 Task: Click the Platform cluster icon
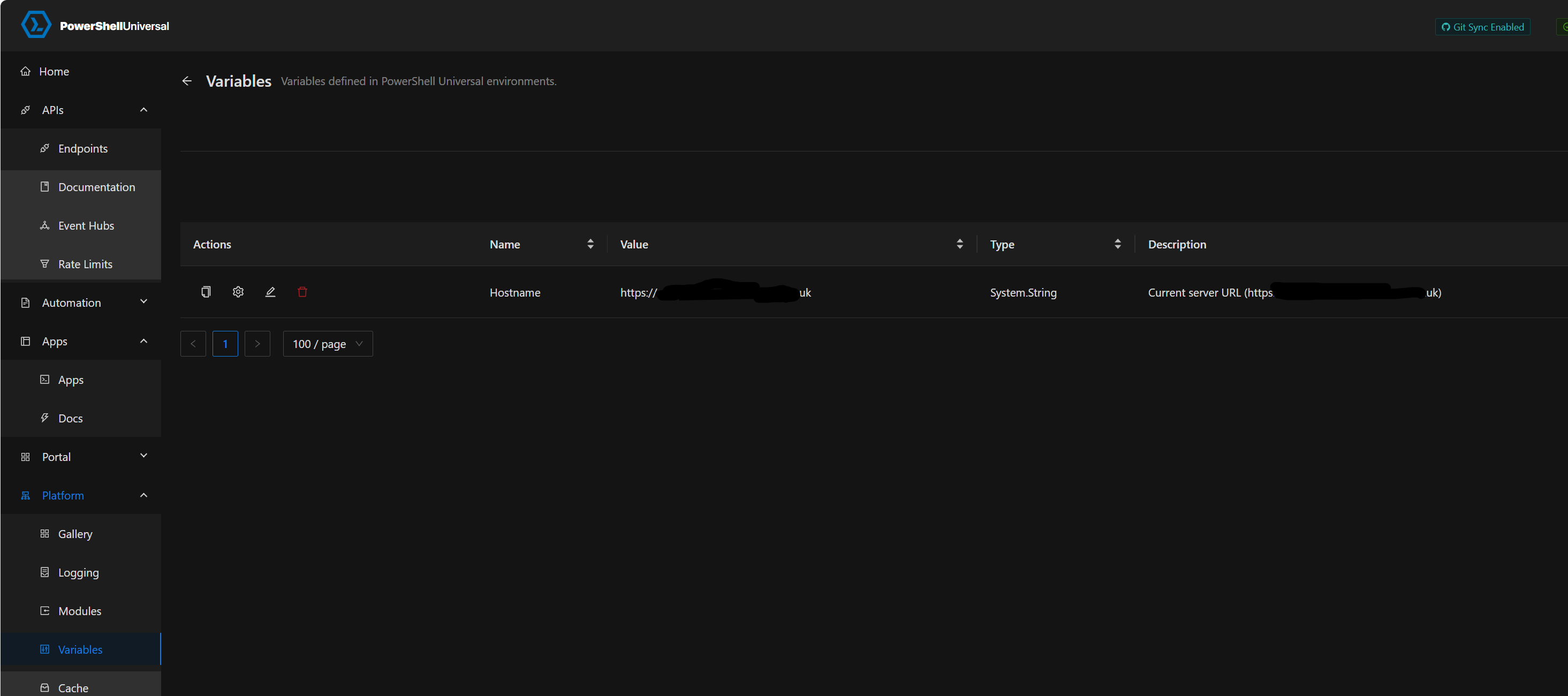tap(25, 496)
